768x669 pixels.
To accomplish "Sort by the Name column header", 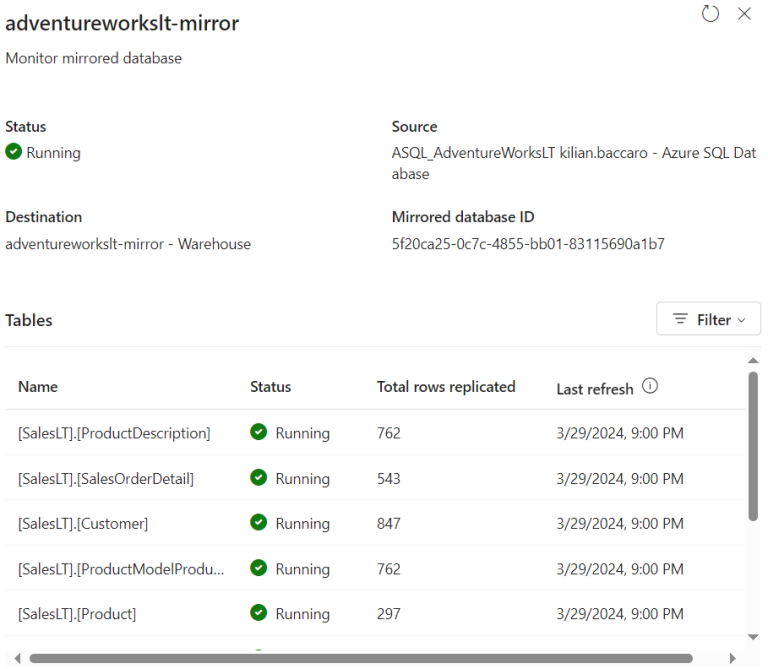I will (x=38, y=387).
